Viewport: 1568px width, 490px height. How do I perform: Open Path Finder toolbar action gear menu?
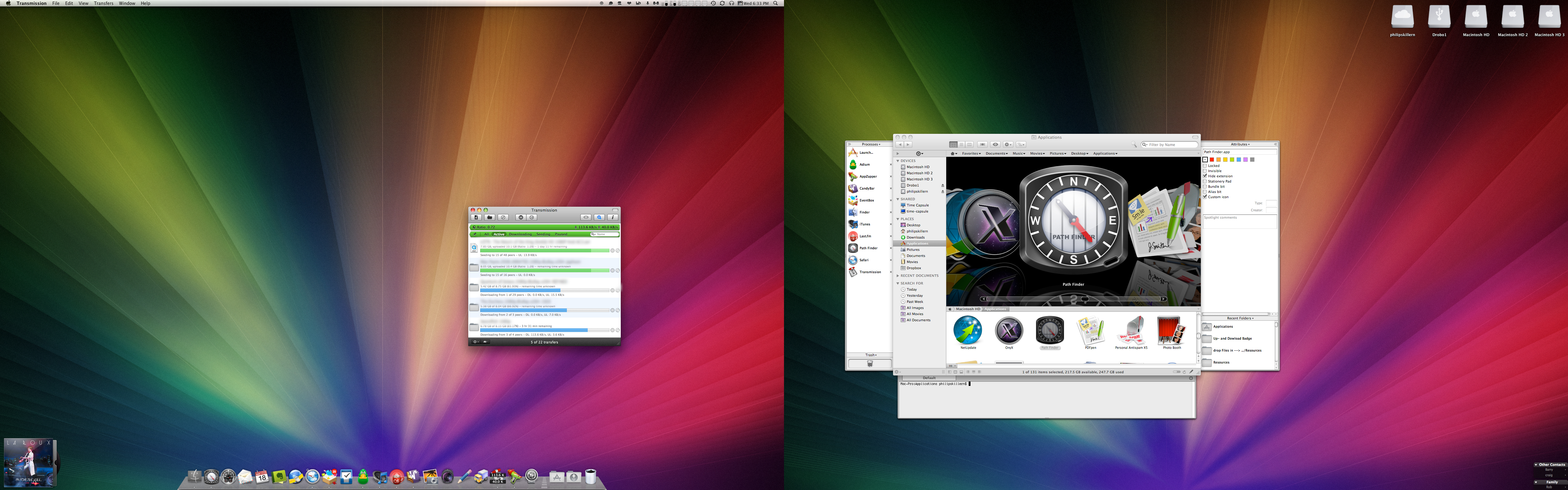click(x=1008, y=145)
